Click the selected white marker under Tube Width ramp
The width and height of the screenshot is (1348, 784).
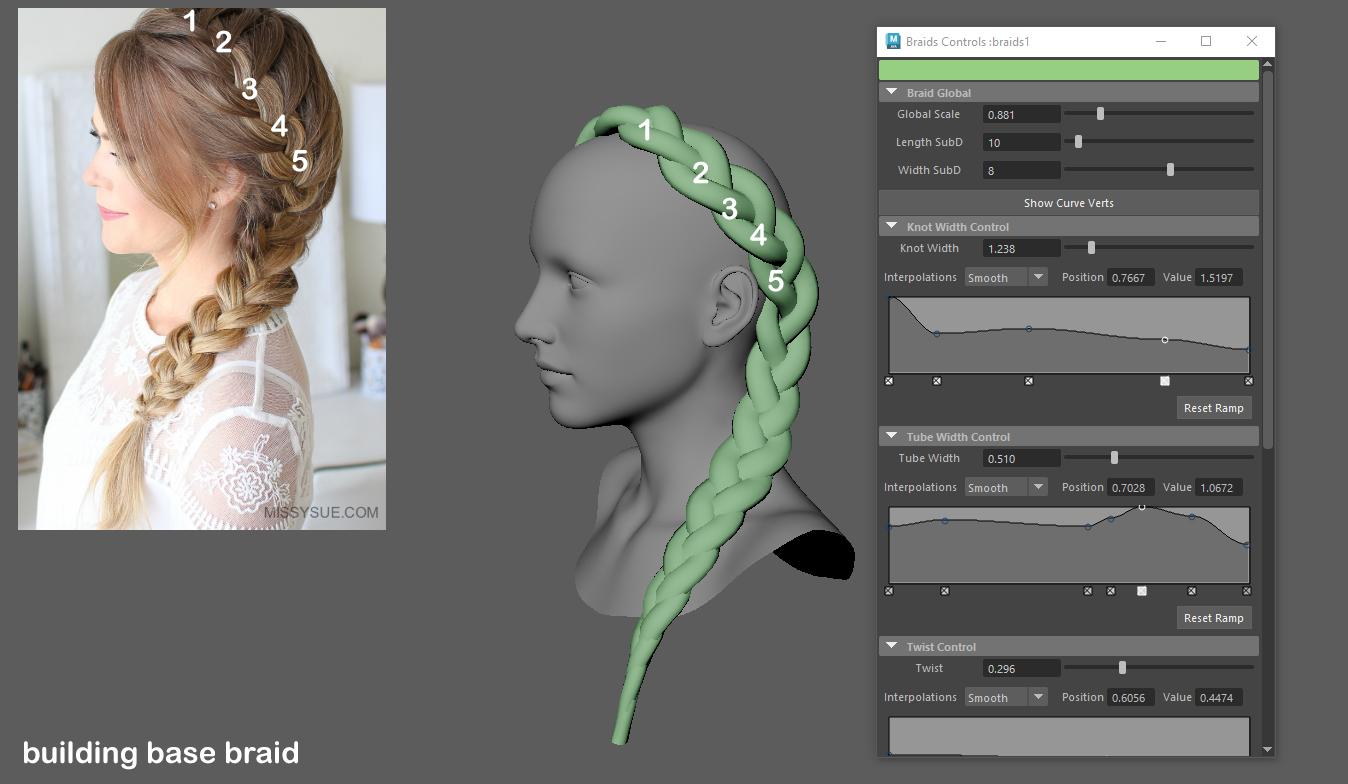point(1142,591)
